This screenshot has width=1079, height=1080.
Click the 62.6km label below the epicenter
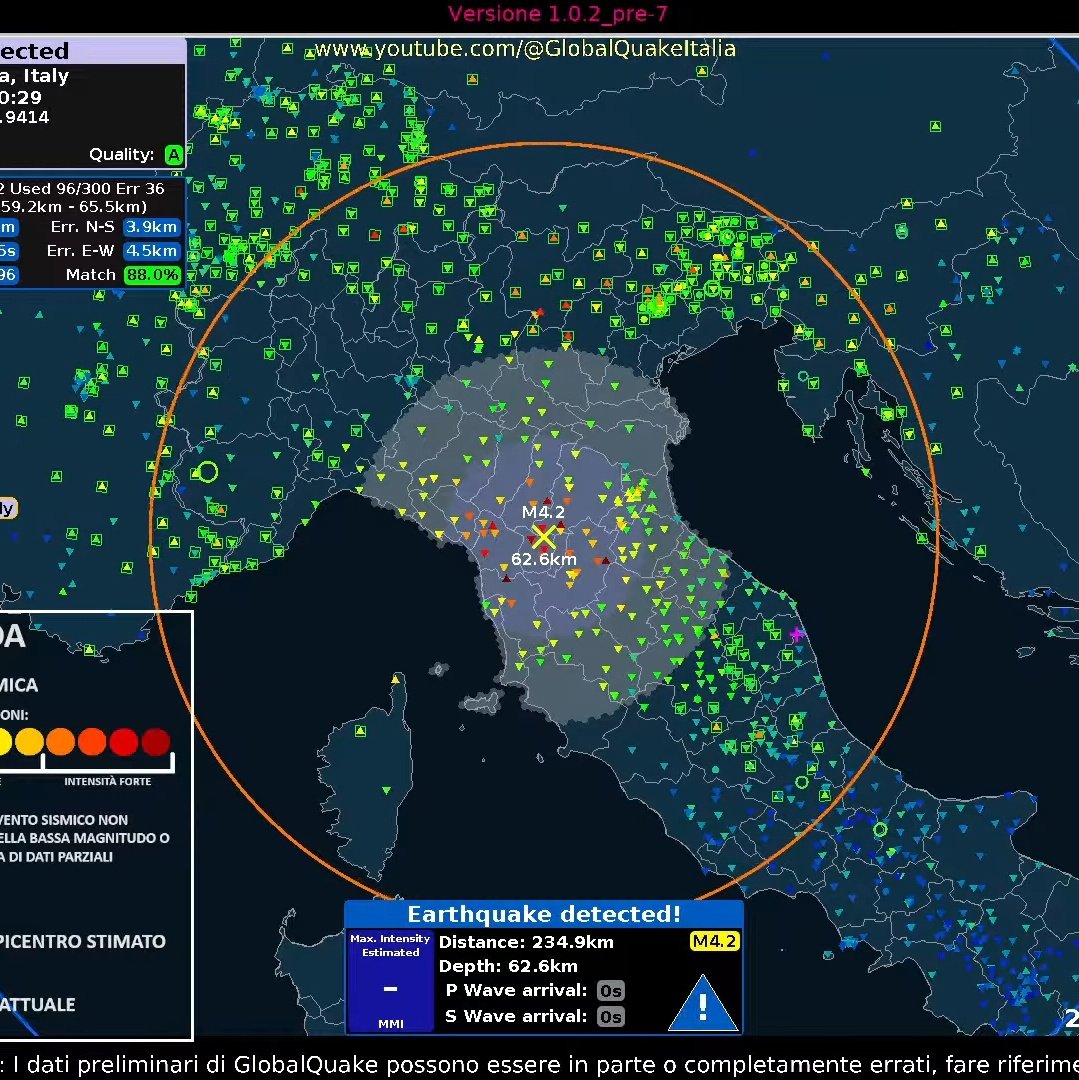[x=543, y=559]
